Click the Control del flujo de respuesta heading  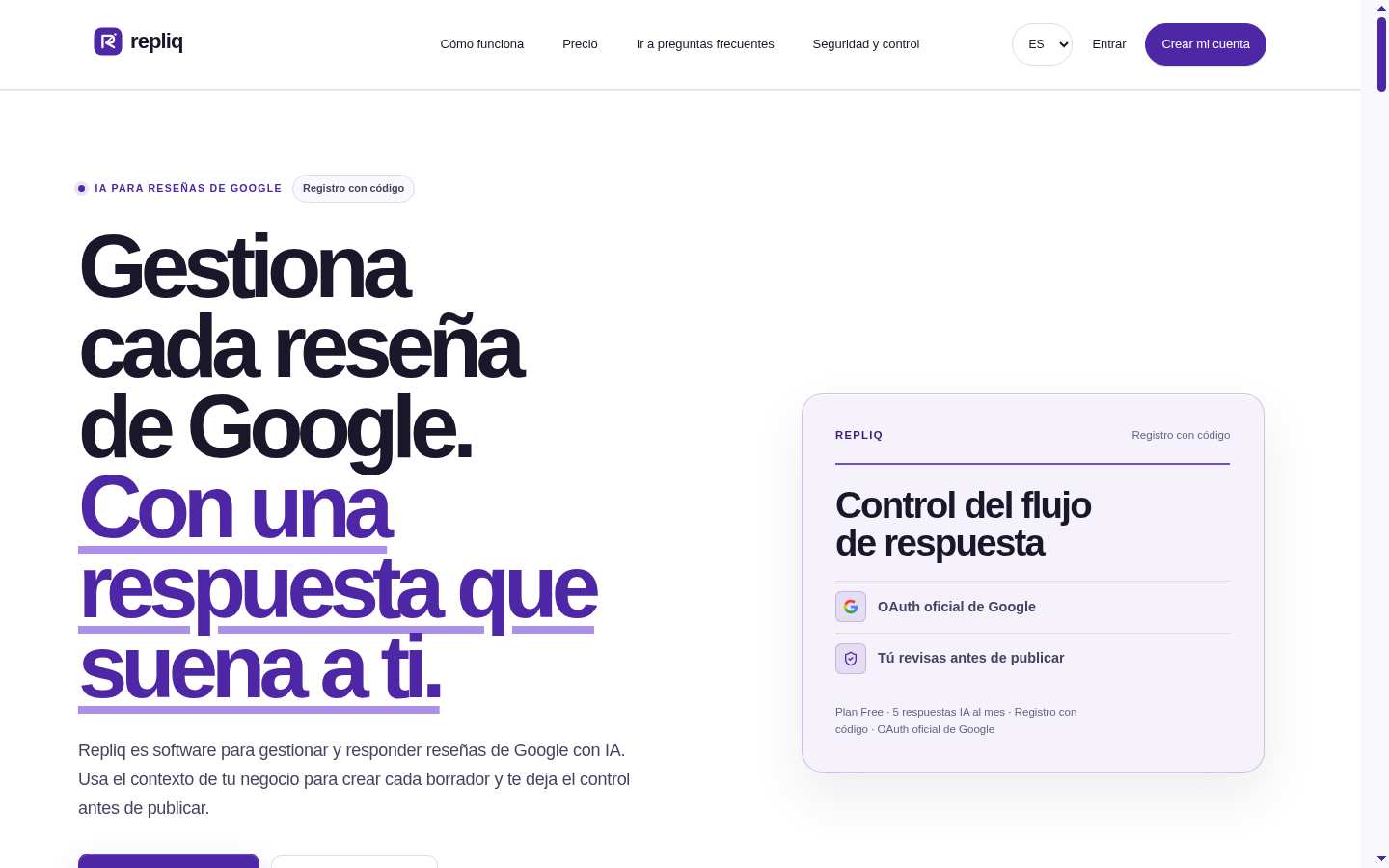coord(964,525)
